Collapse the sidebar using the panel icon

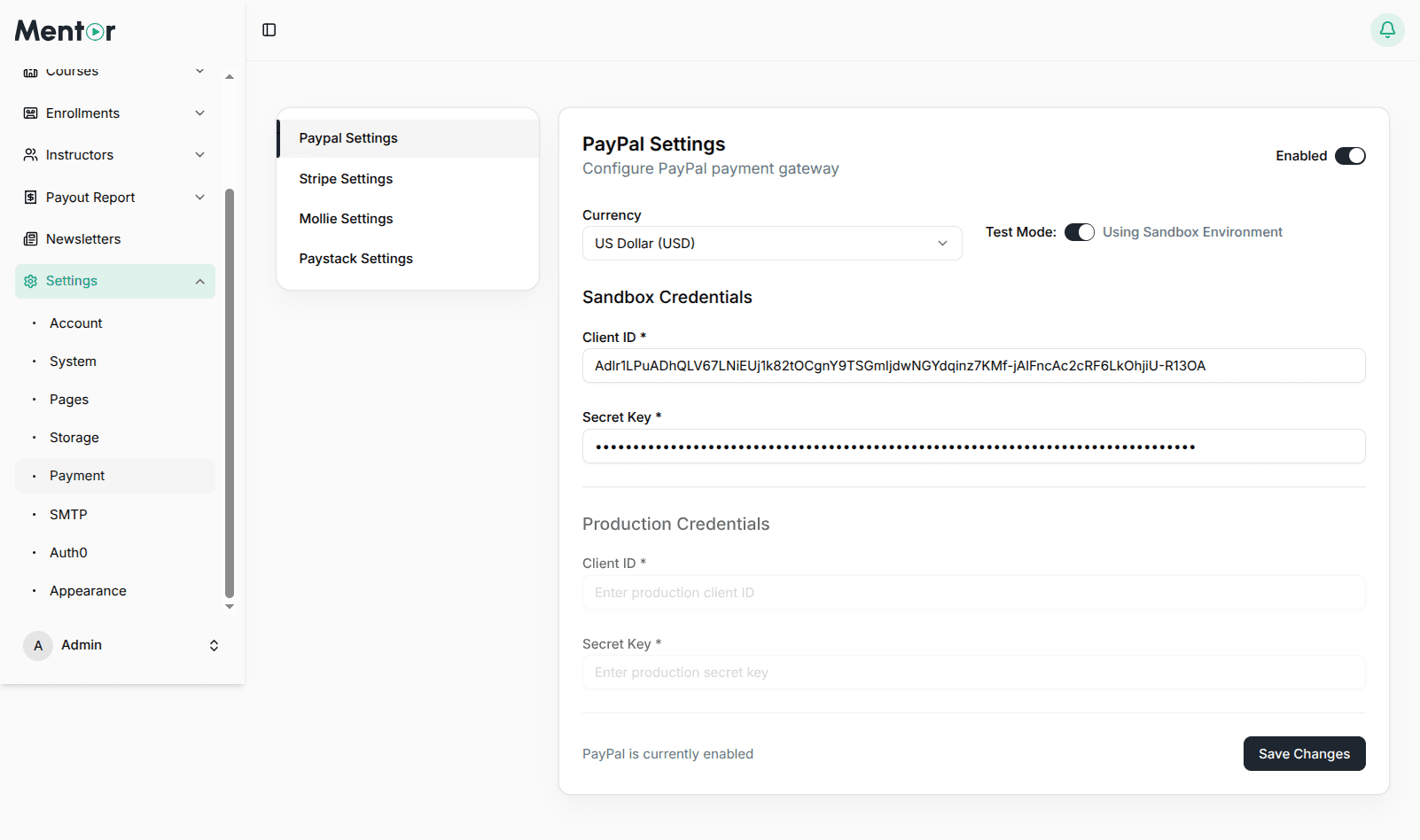tap(269, 29)
